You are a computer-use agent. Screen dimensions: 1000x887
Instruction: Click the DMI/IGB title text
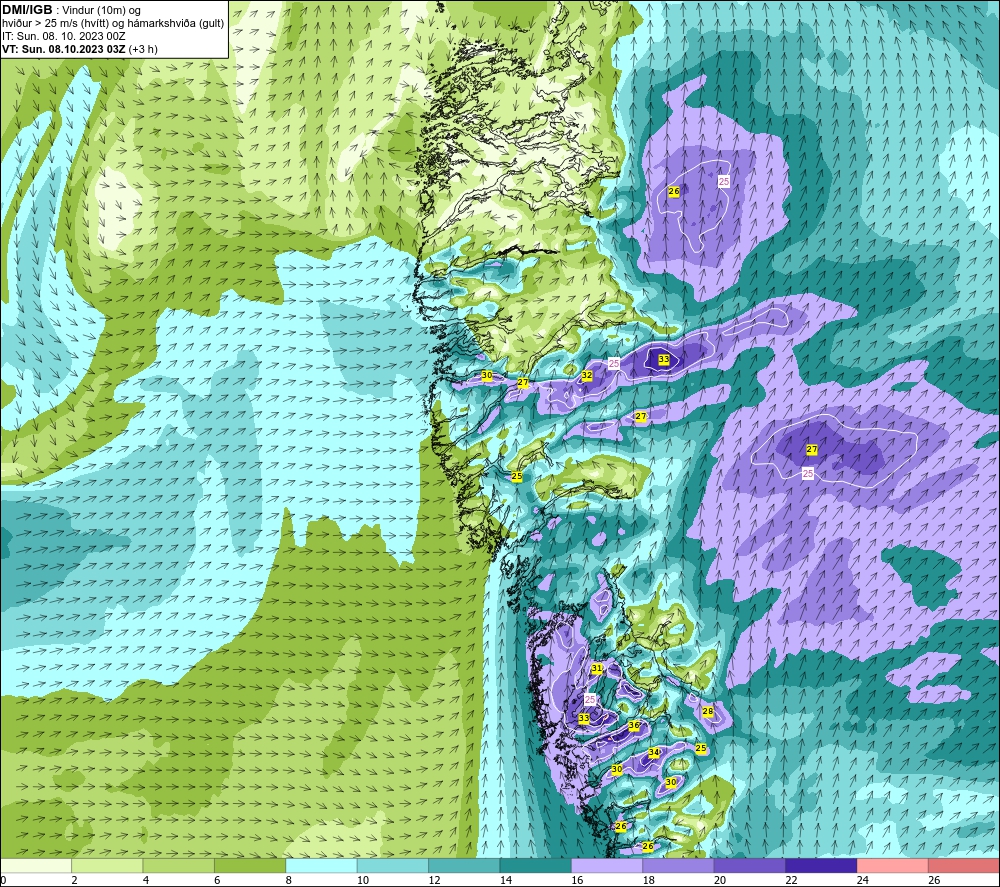(x=27, y=10)
